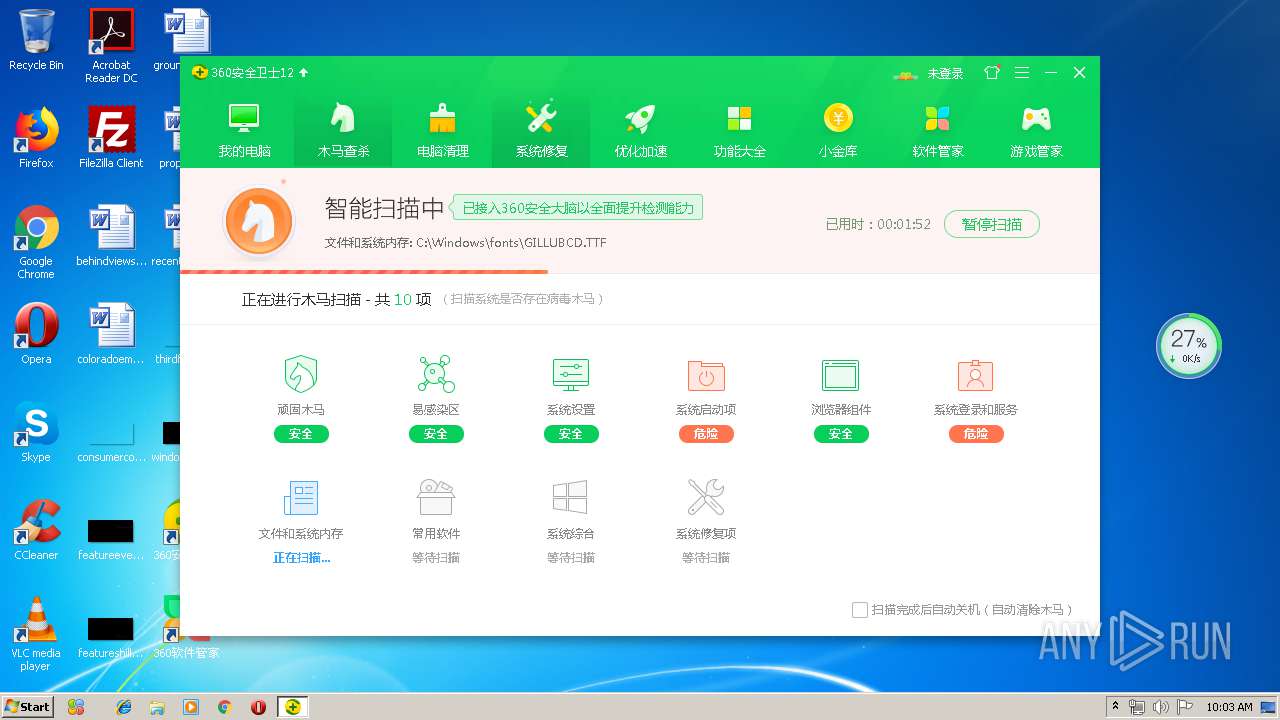Click 系统设置 monitor scan icon
The image size is (1280, 720).
point(571,374)
